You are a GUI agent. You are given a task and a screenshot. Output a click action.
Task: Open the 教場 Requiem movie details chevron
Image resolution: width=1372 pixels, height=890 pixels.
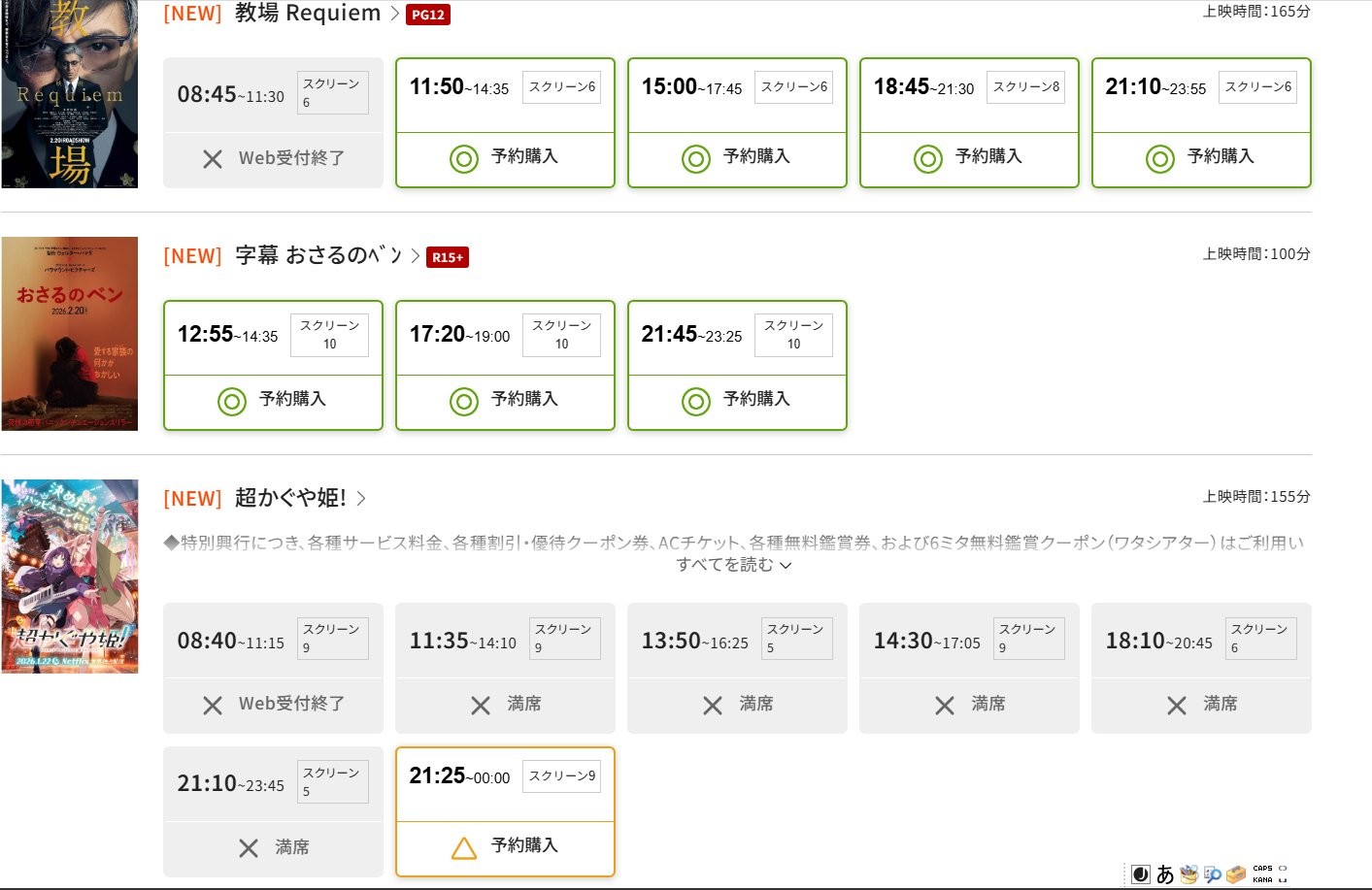(x=394, y=14)
